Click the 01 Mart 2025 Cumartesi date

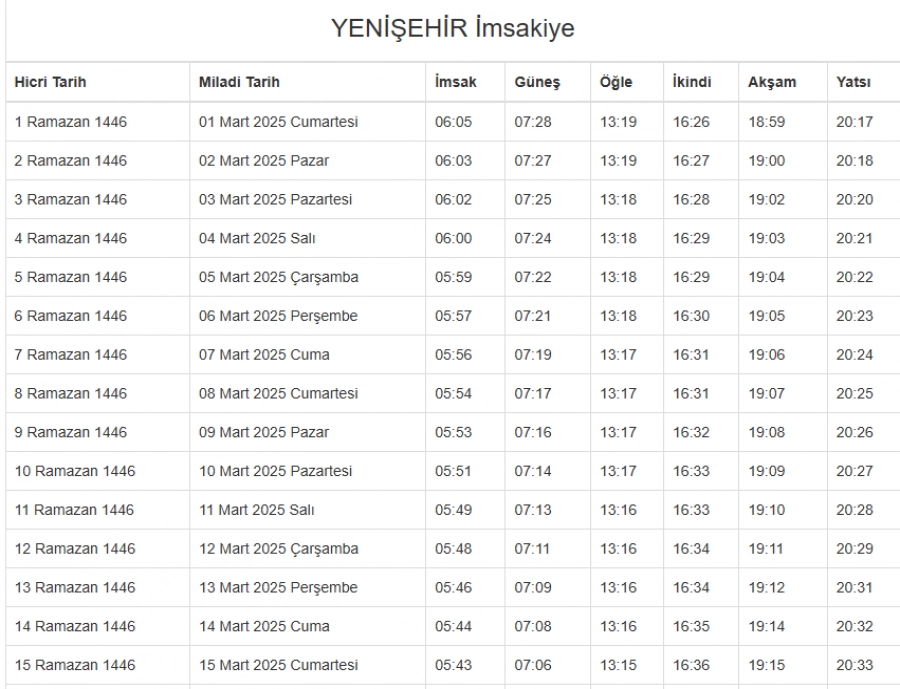278,122
